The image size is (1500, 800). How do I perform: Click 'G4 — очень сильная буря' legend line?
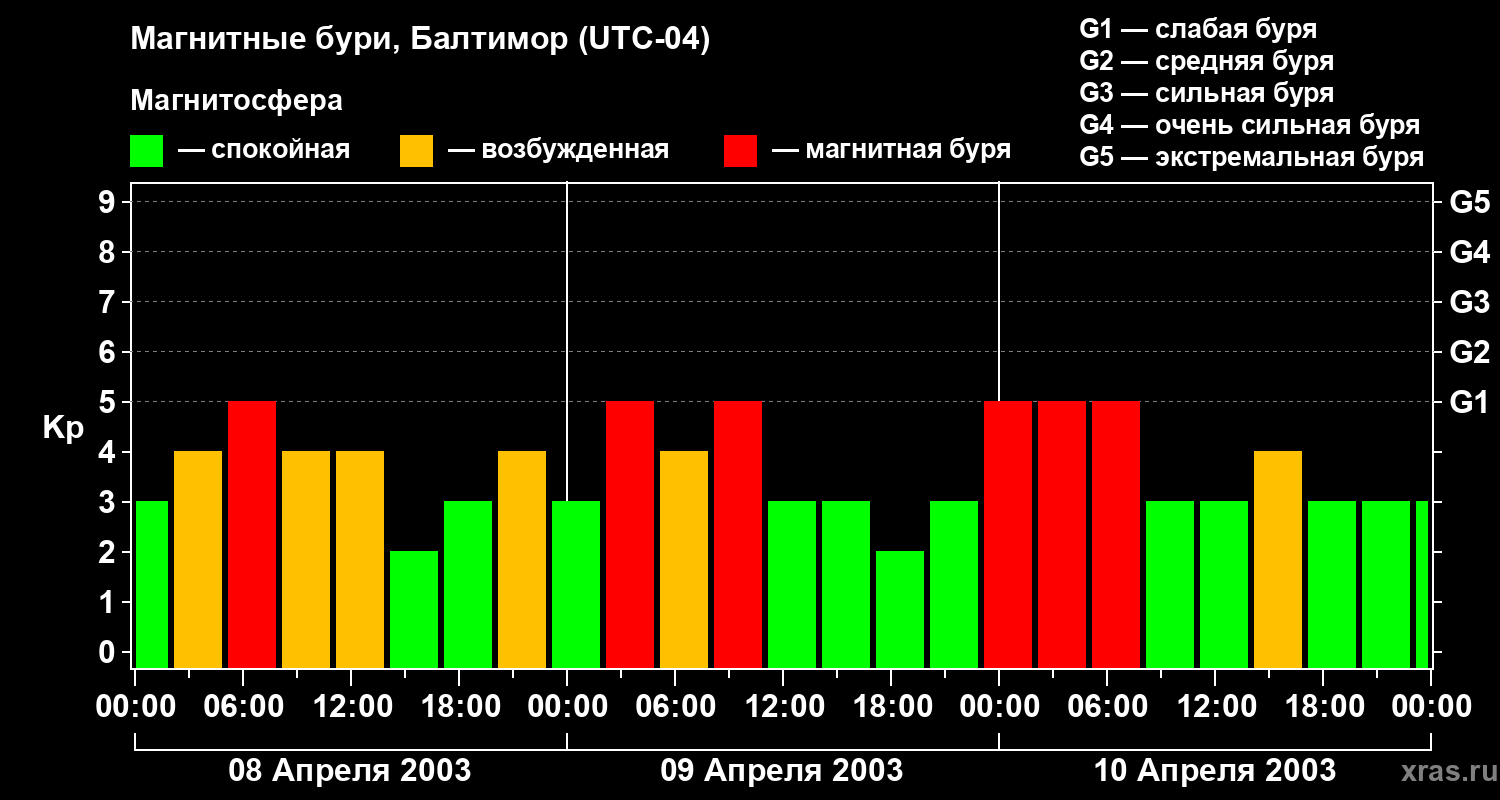[1250, 125]
